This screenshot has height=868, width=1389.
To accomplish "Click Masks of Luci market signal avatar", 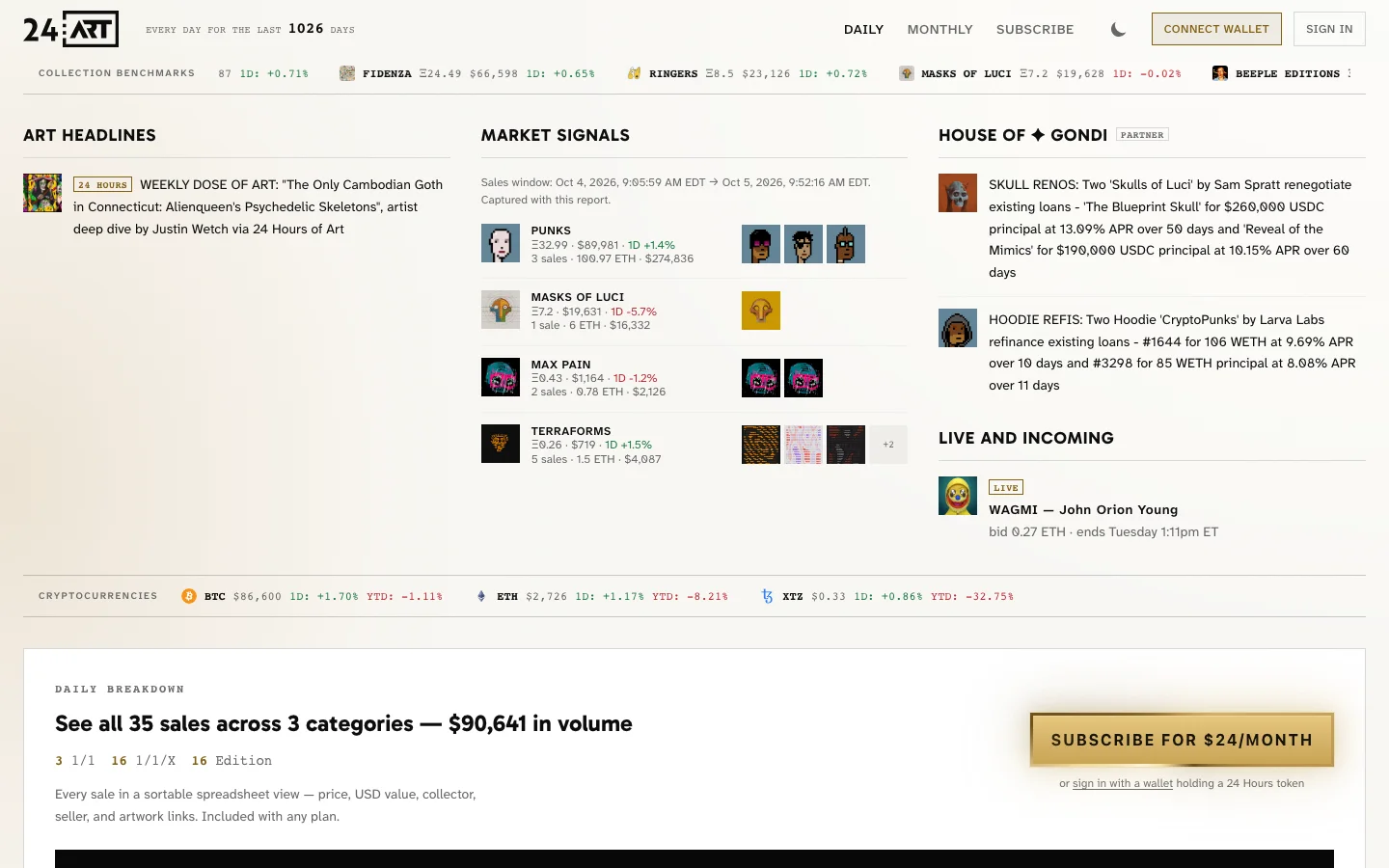I will tap(501, 311).
